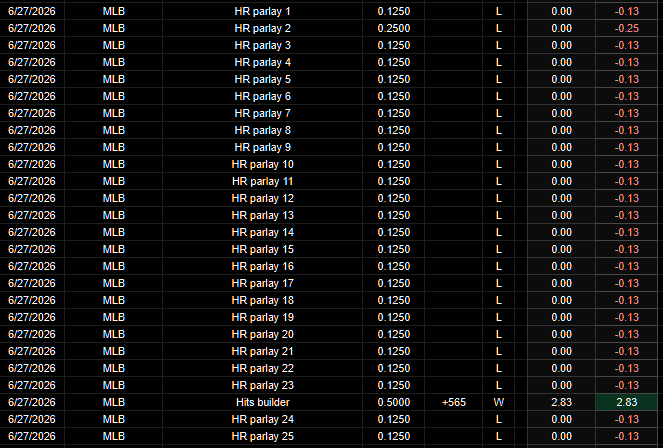Viewport: 663px width, 448px height.
Task: Select the 'HR parlay 13' cell
Action: [x=262, y=215]
